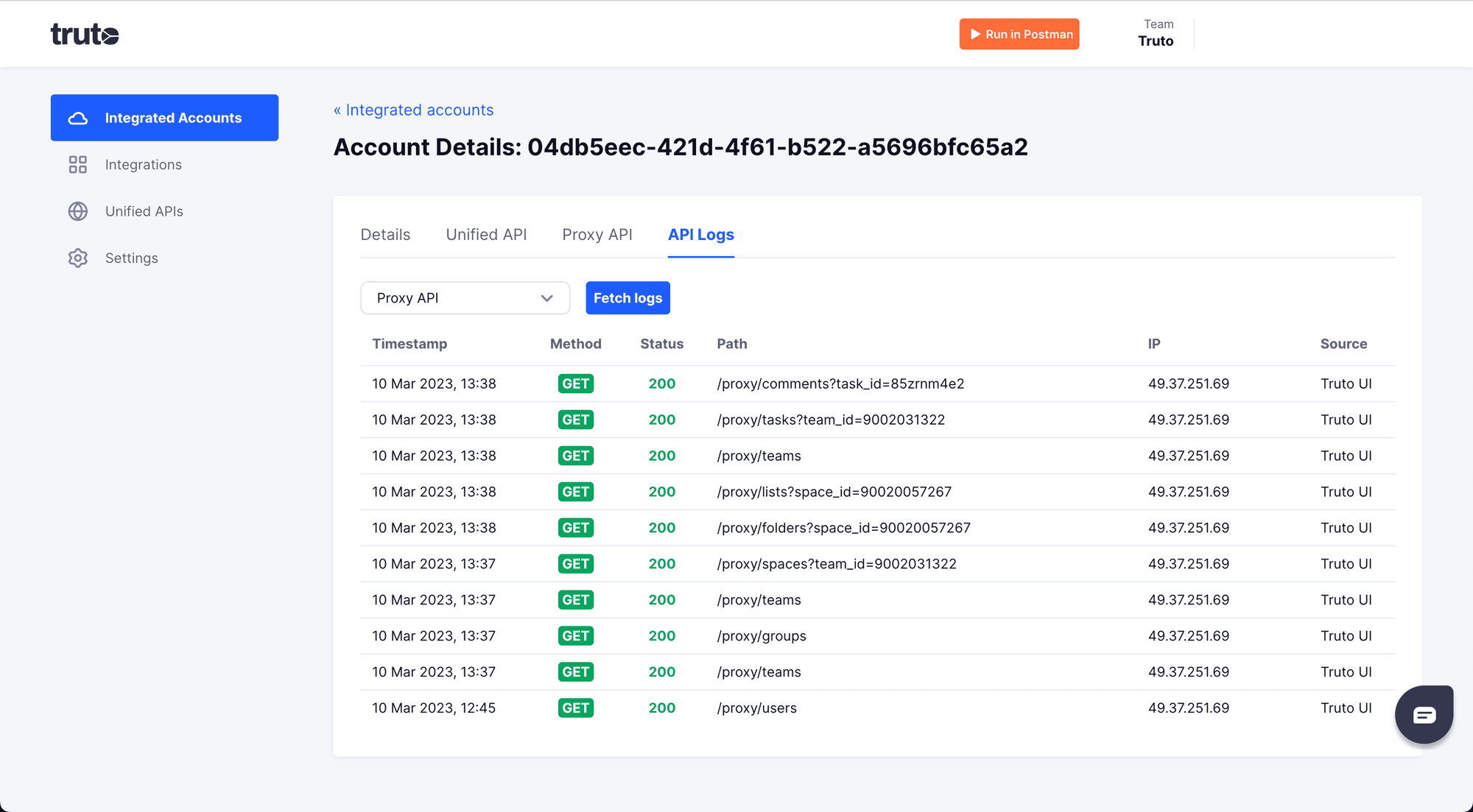Click the chevron in the Proxy API selector
This screenshot has width=1473, height=812.
coord(546,298)
